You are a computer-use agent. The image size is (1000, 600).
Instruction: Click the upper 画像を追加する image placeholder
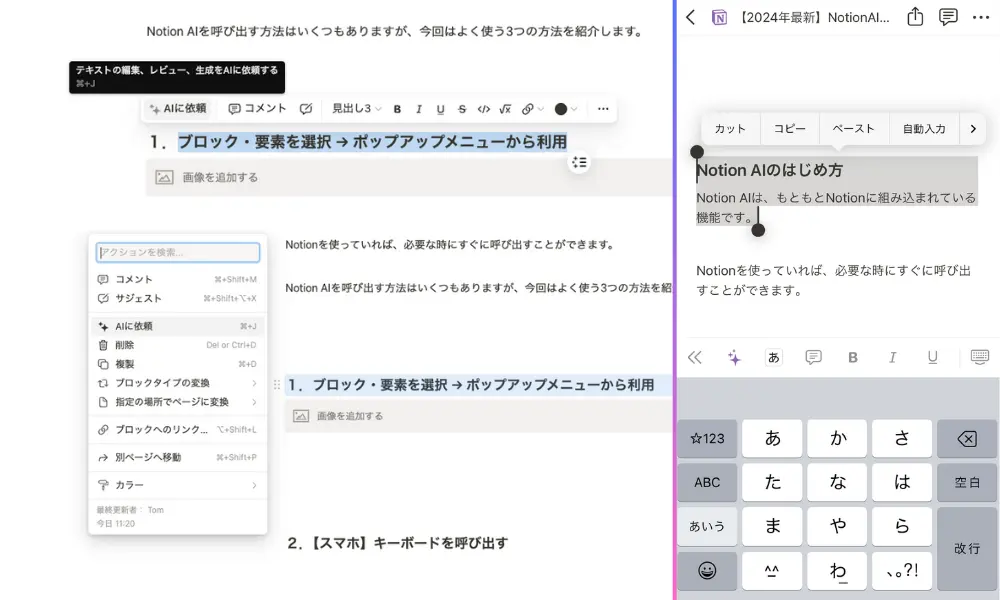pos(408,177)
